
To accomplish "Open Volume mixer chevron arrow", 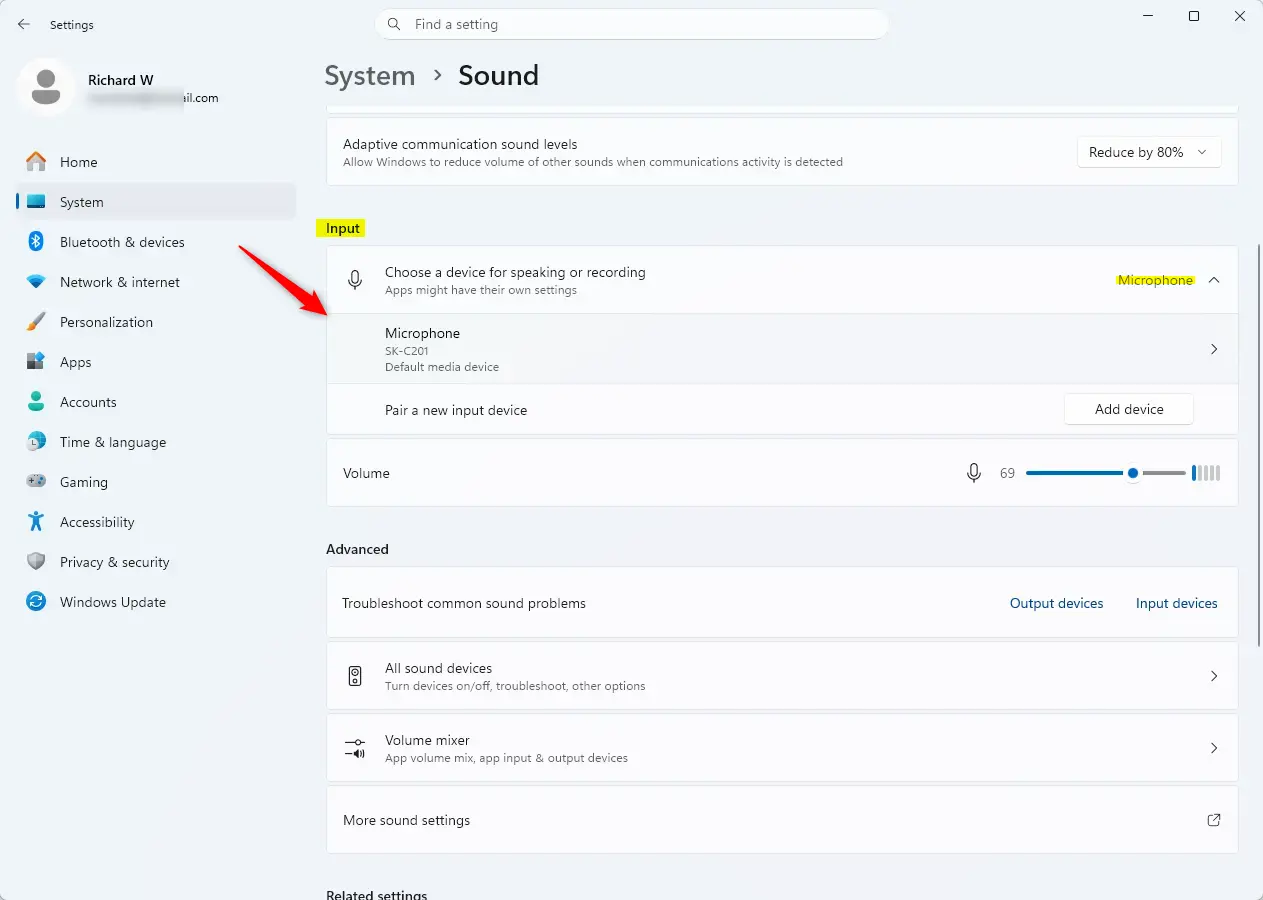I will pyautogui.click(x=1214, y=748).
